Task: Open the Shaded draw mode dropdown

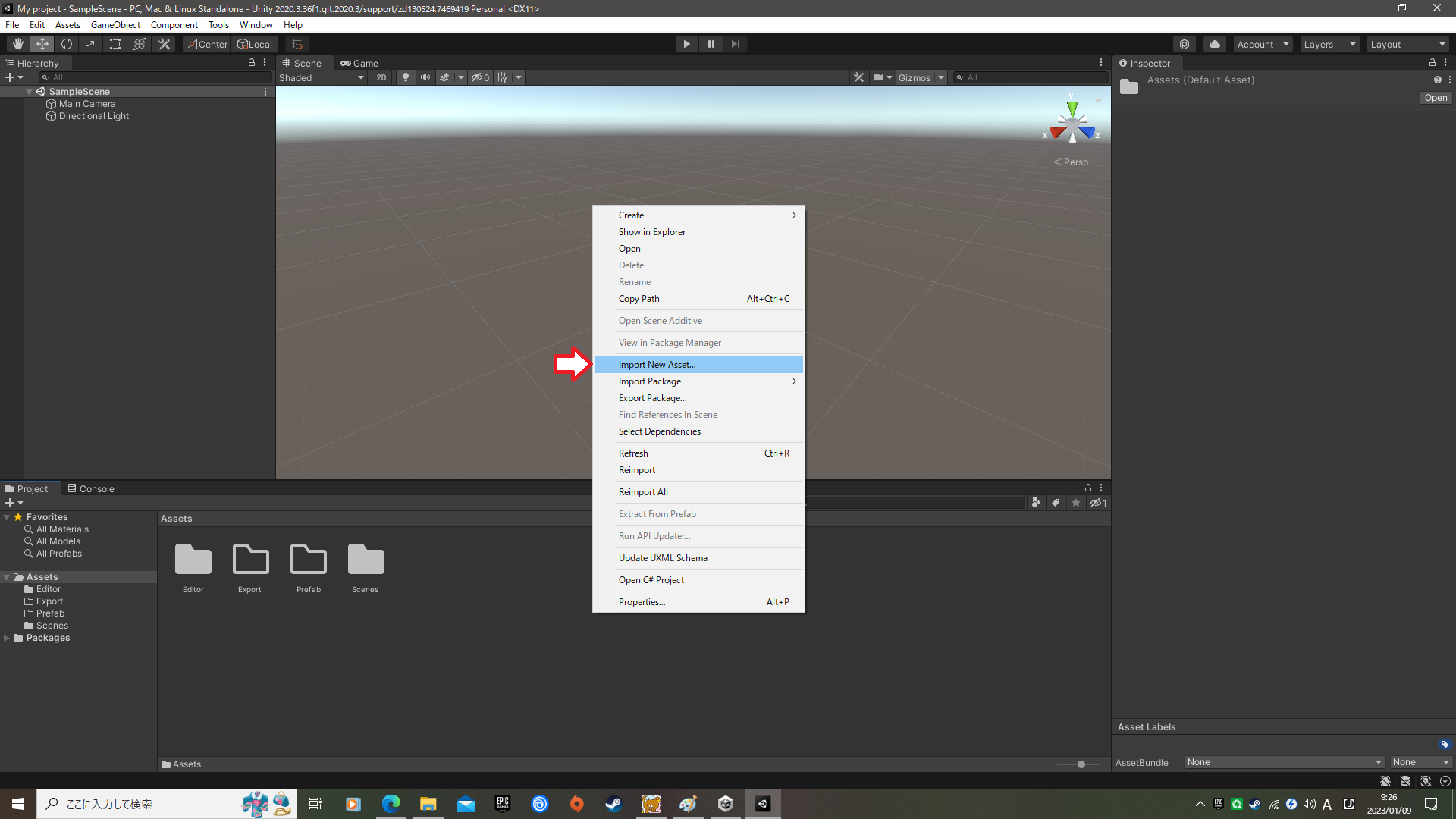Action: point(322,77)
